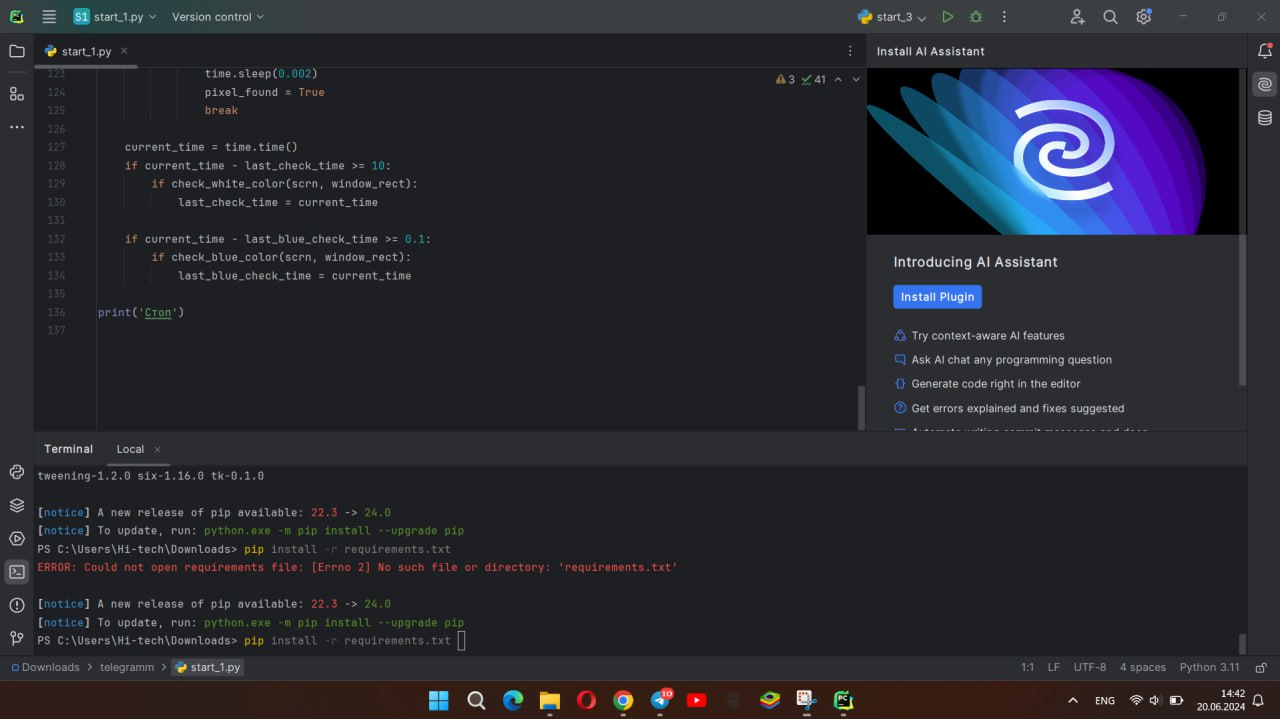
Task: Run the start_3 configuration
Action: (x=947, y=17)
